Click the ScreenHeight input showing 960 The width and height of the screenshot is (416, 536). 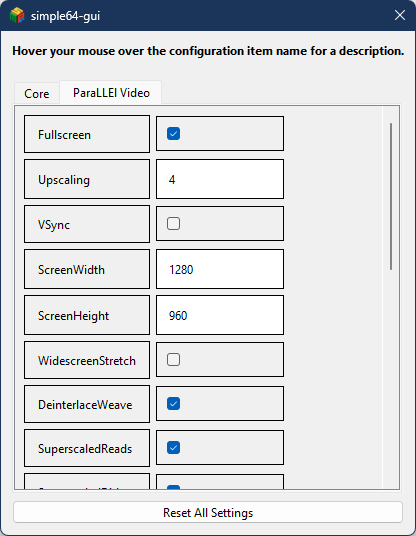pos(220,315)
